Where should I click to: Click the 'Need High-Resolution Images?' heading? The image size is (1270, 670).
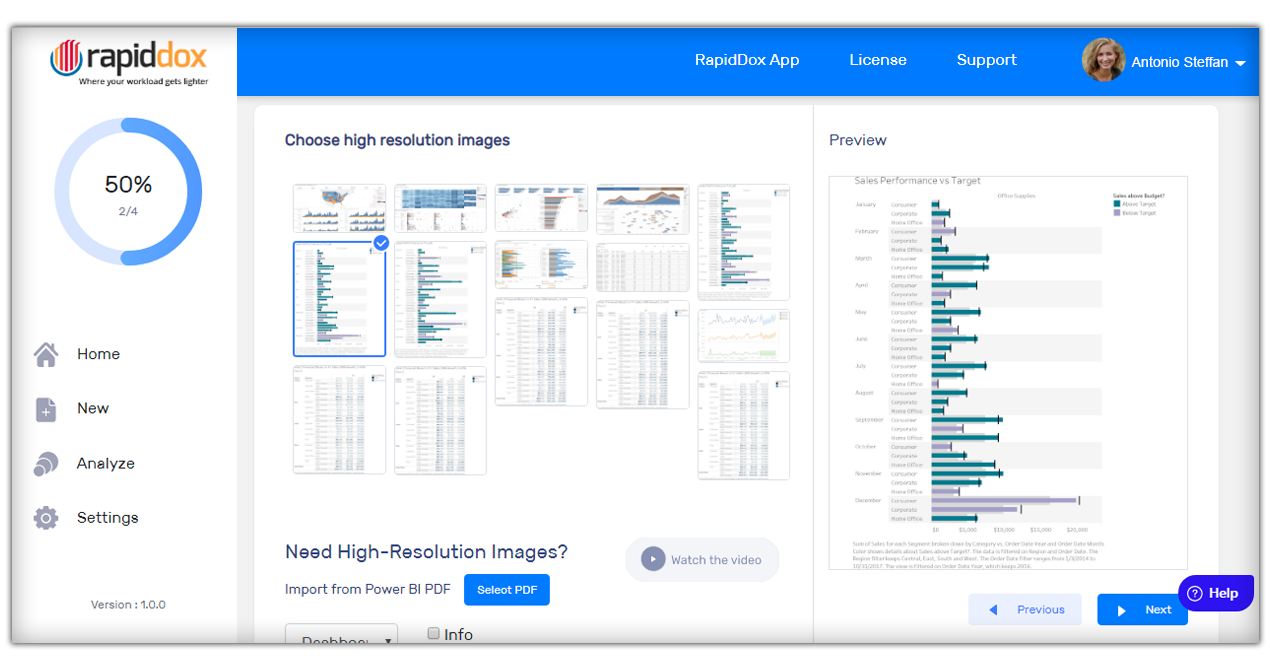tap(426, 552)
